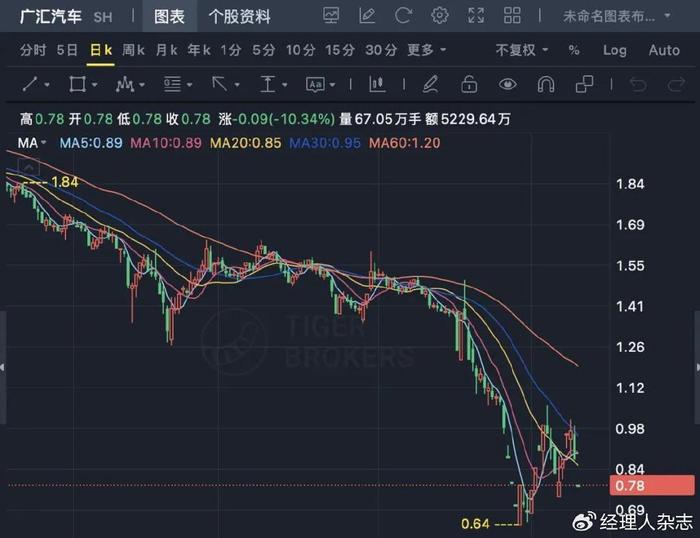The image size is (700, 538).
Task: Click the copy layers icon
Action: point(584,84)
